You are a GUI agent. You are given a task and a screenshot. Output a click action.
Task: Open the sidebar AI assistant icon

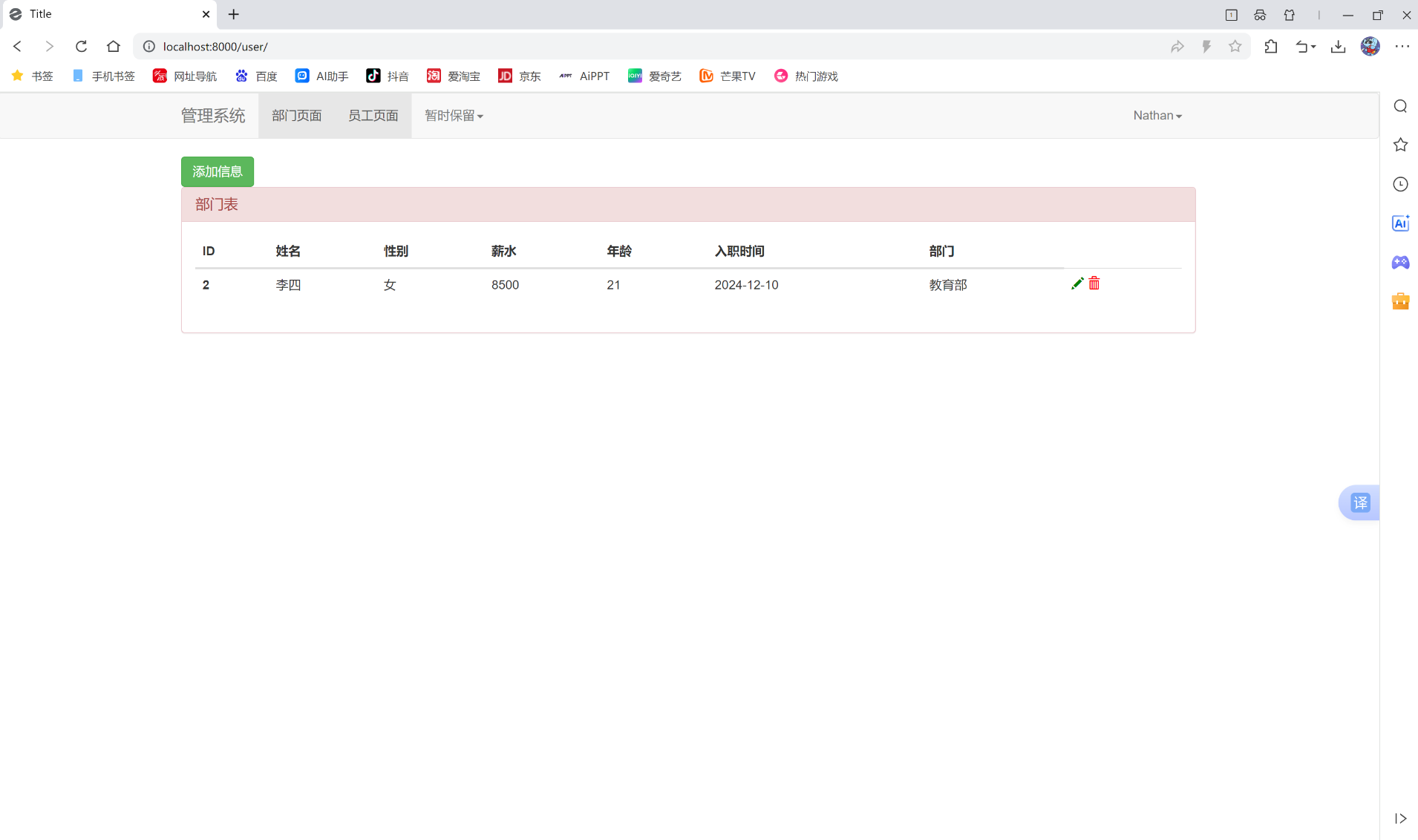point(1401,223)
